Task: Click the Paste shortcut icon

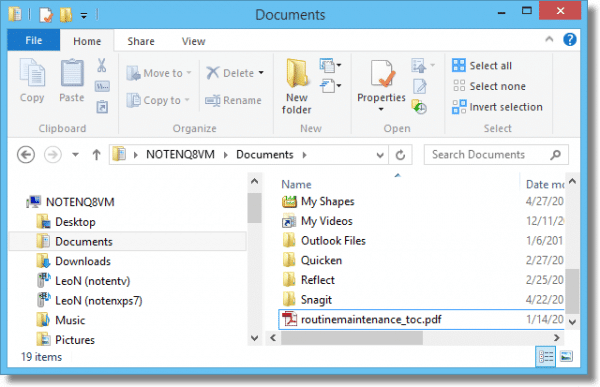Action: click(x=102, y=107)
